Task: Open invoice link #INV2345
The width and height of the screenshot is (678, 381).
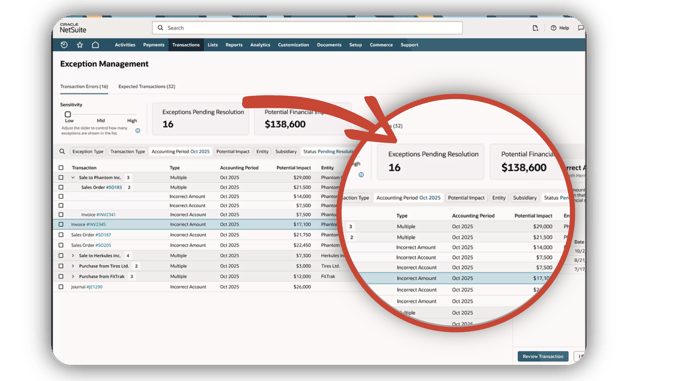Action: coord(96,224)
